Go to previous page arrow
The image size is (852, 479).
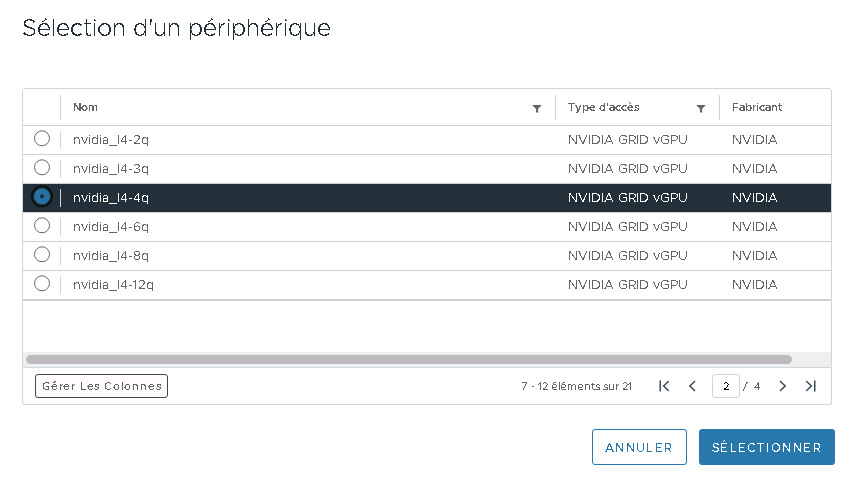(692, 386)
